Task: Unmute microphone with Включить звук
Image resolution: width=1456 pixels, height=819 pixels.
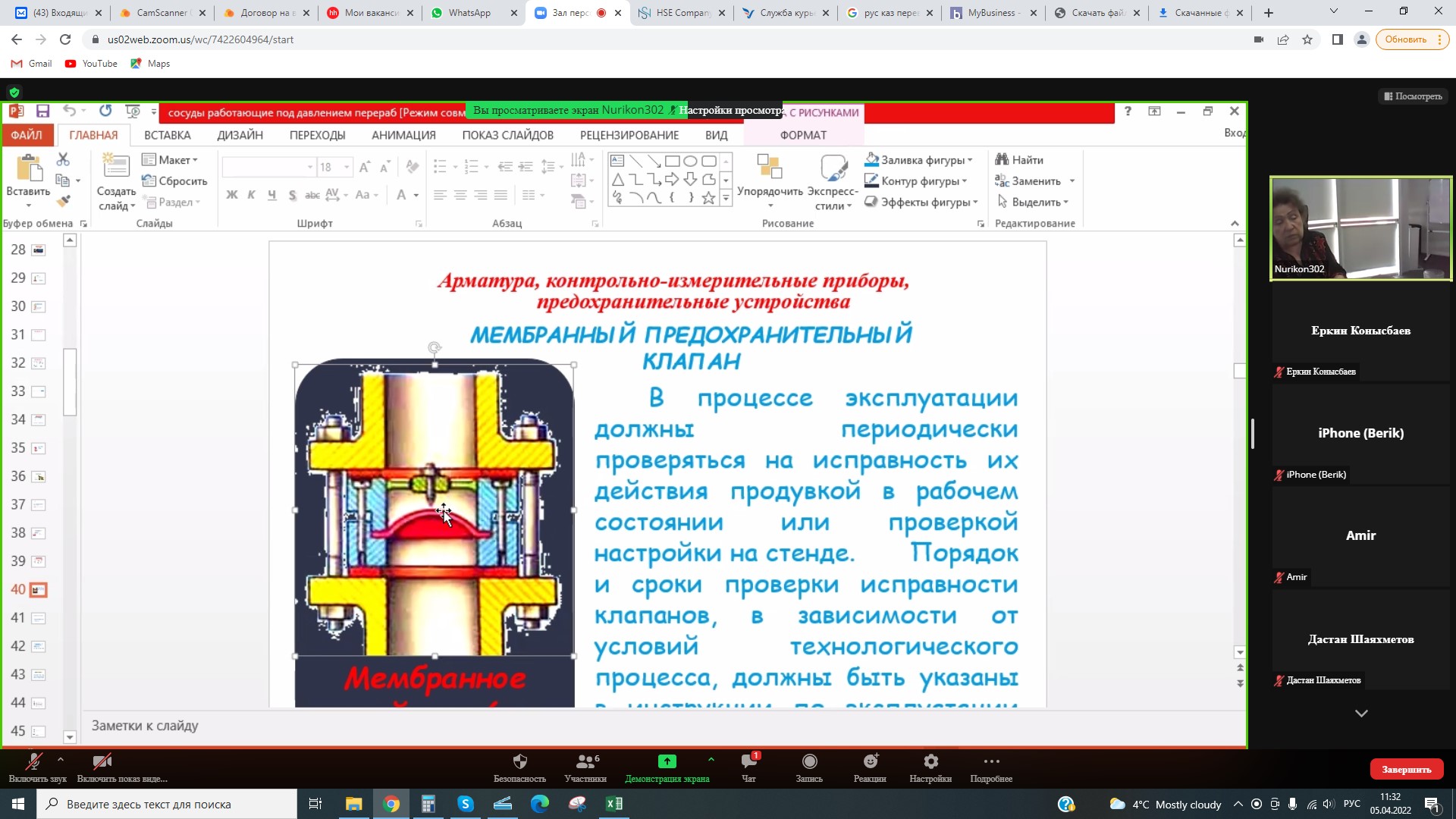Action: (x=33, y=761)
